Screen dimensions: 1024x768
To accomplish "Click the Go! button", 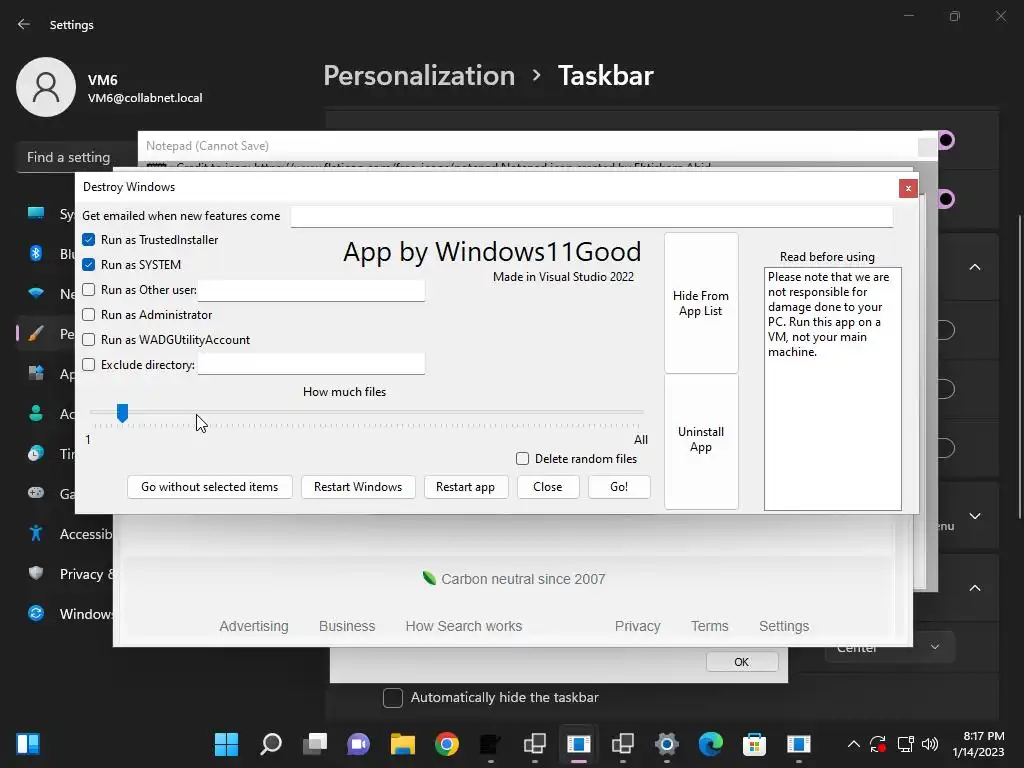I will click(619, 487).
